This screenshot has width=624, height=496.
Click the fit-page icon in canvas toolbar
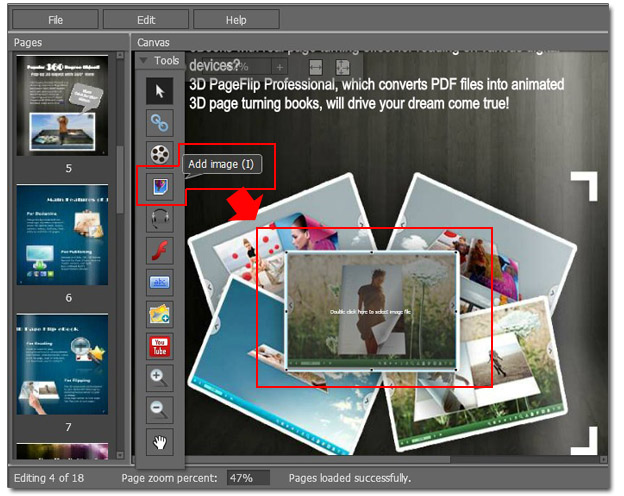click(342, 67)
